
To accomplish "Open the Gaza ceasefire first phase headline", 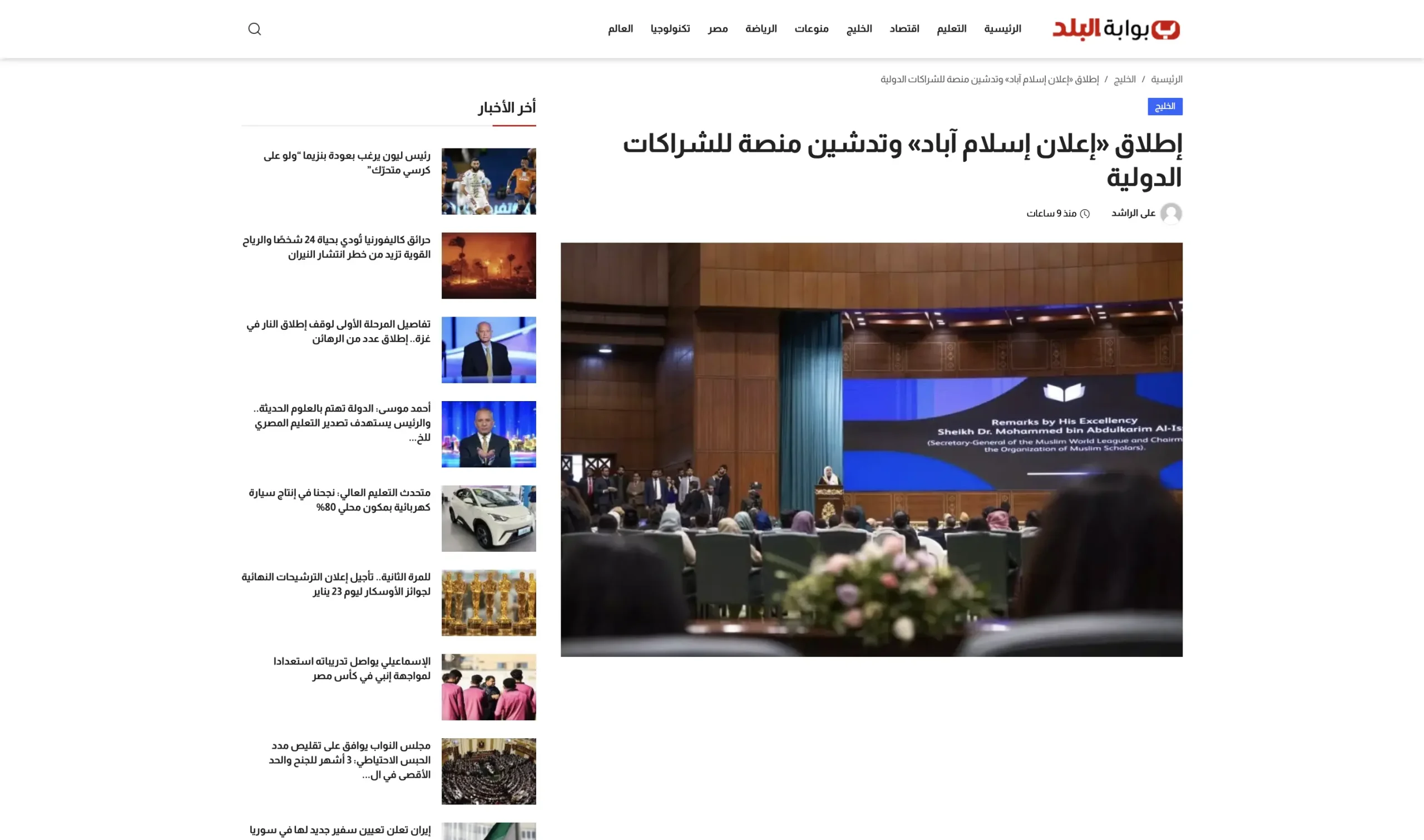I will [x=338, y=332].
